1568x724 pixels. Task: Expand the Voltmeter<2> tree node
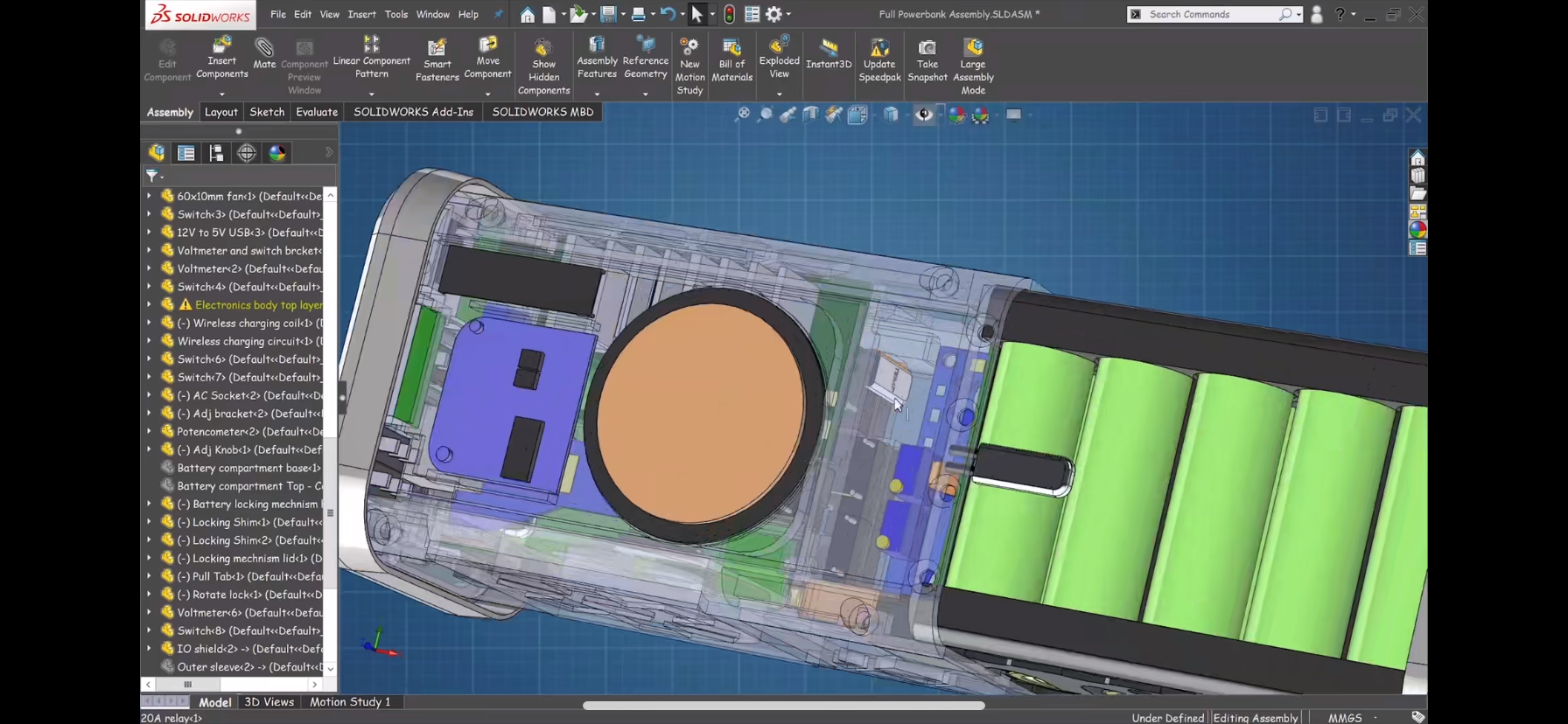point(149,268)
